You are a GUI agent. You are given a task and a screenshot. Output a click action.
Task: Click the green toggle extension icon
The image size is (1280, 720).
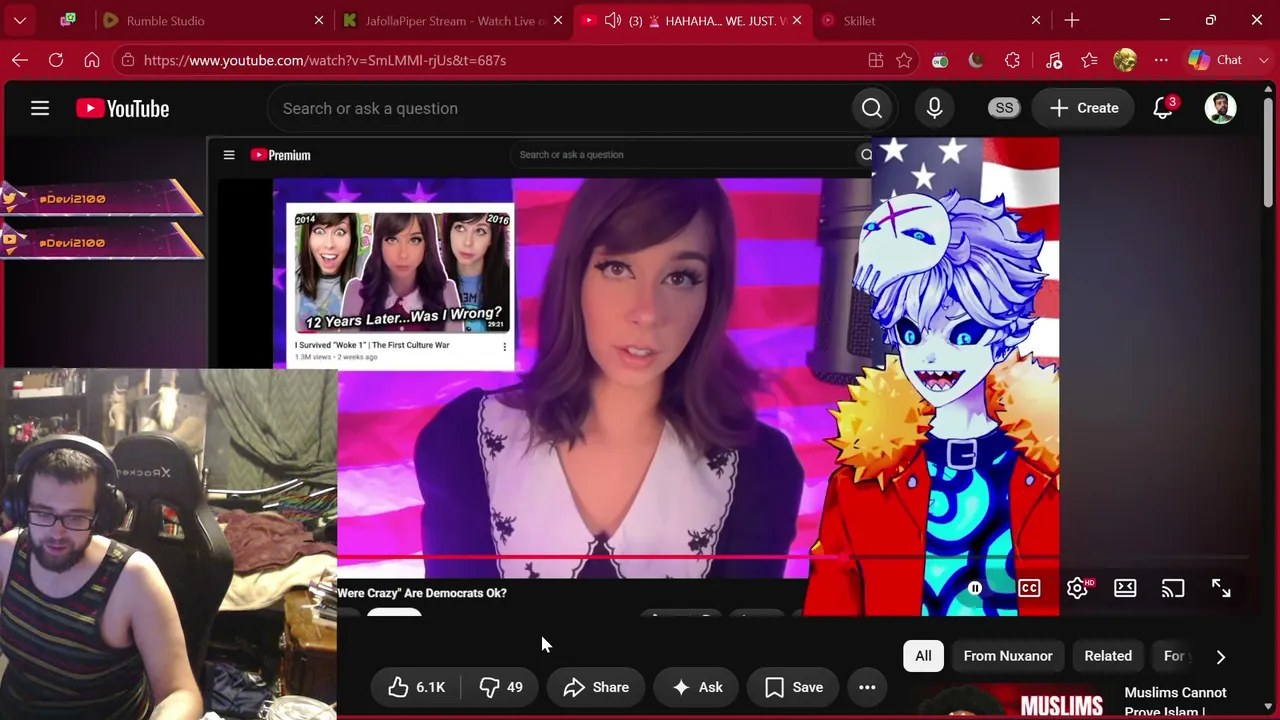[940, 60]
